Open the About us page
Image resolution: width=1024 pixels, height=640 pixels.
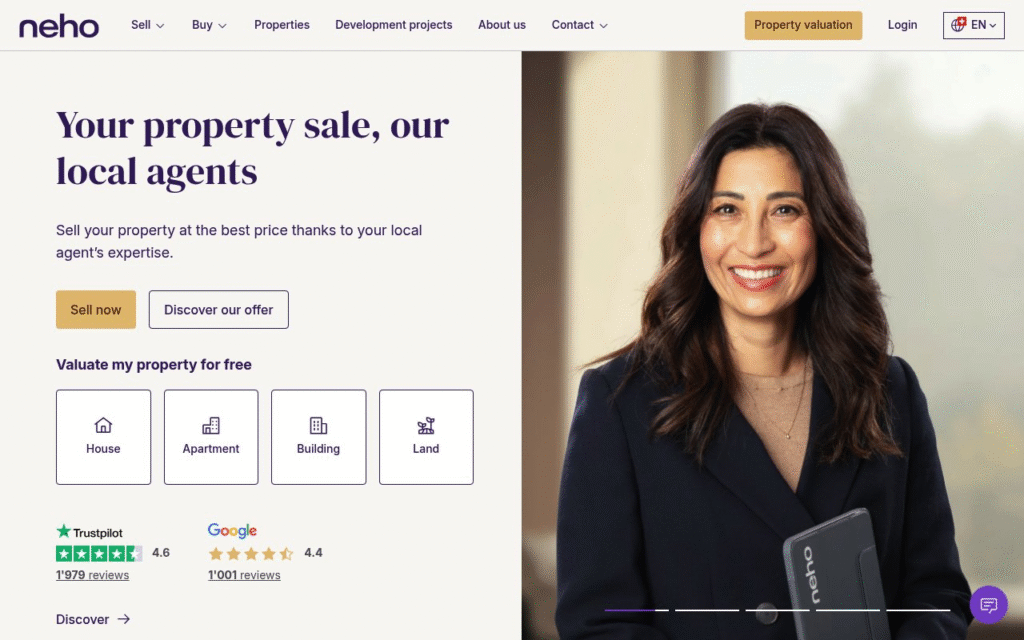[502, 25]
